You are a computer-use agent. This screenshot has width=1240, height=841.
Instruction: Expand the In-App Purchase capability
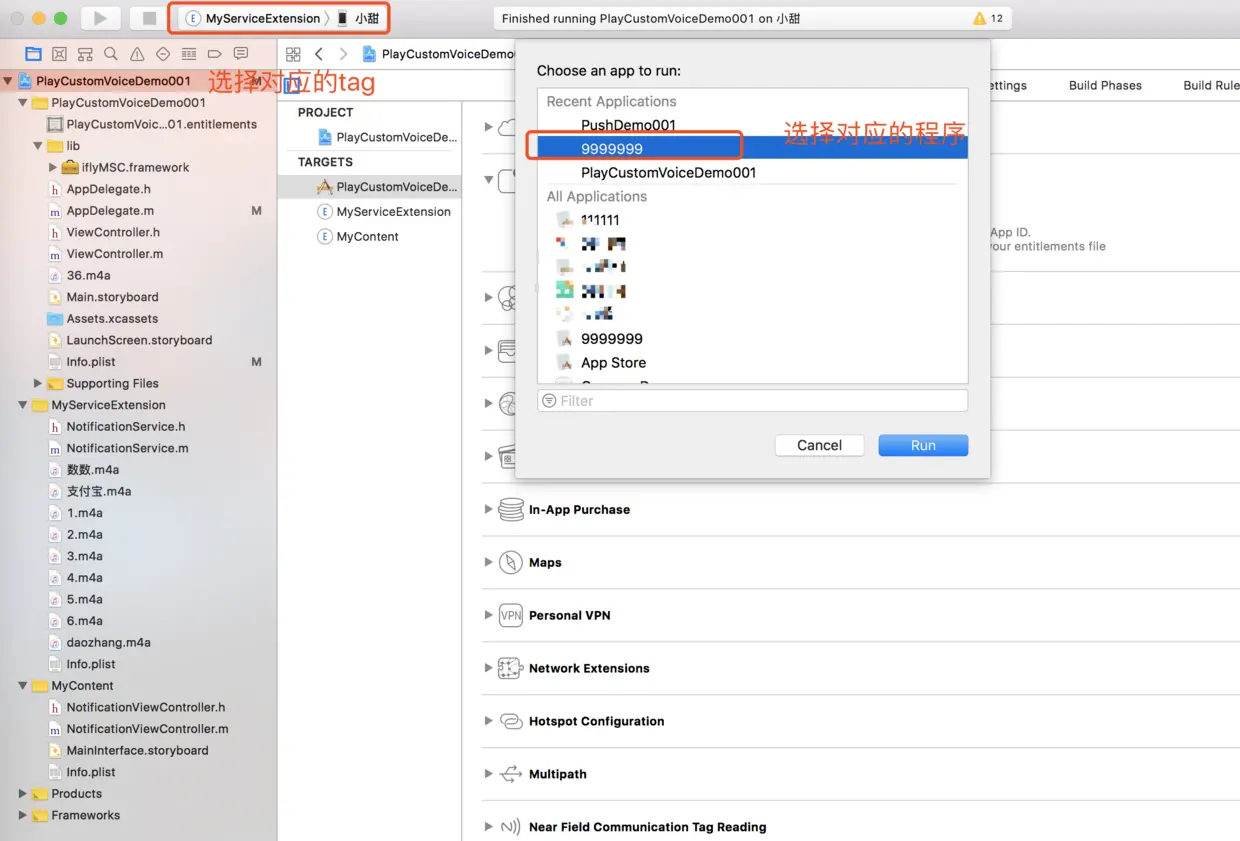click(489, 509)
